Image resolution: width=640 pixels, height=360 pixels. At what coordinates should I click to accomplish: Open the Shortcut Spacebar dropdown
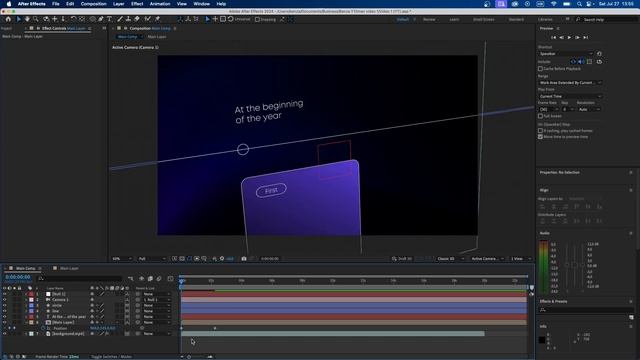[x=566, y=53]
